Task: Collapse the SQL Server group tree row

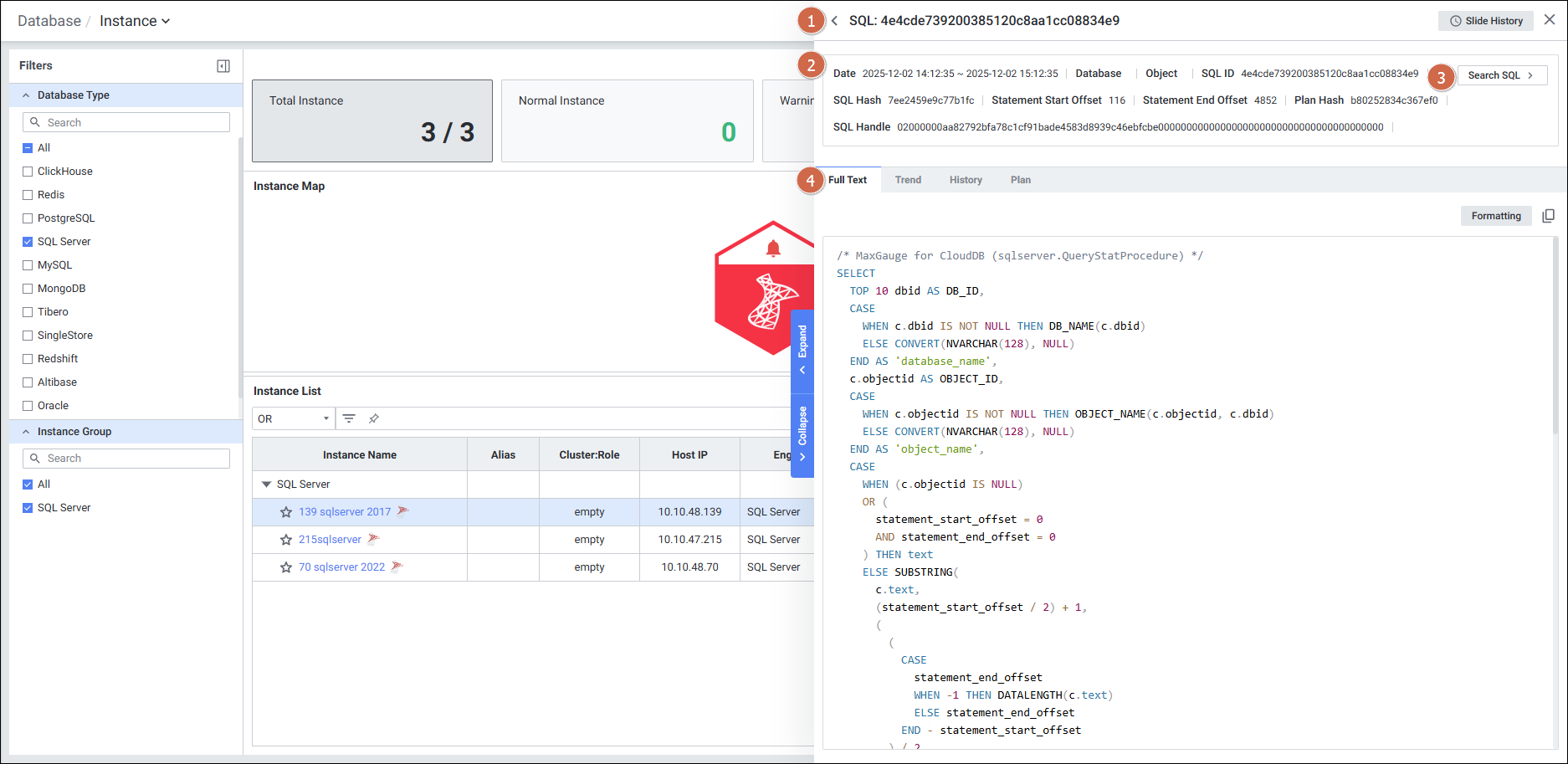Action: [266, 485]
